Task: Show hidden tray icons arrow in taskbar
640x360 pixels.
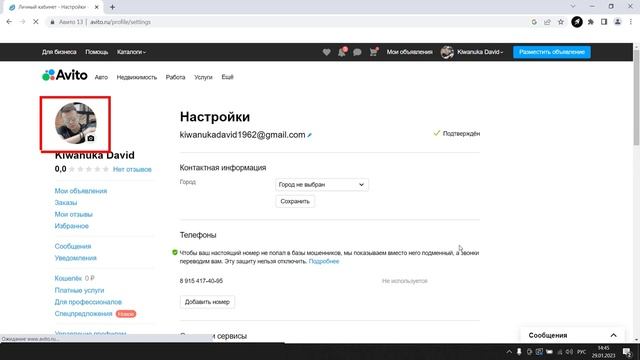Action: pos(509,351)
